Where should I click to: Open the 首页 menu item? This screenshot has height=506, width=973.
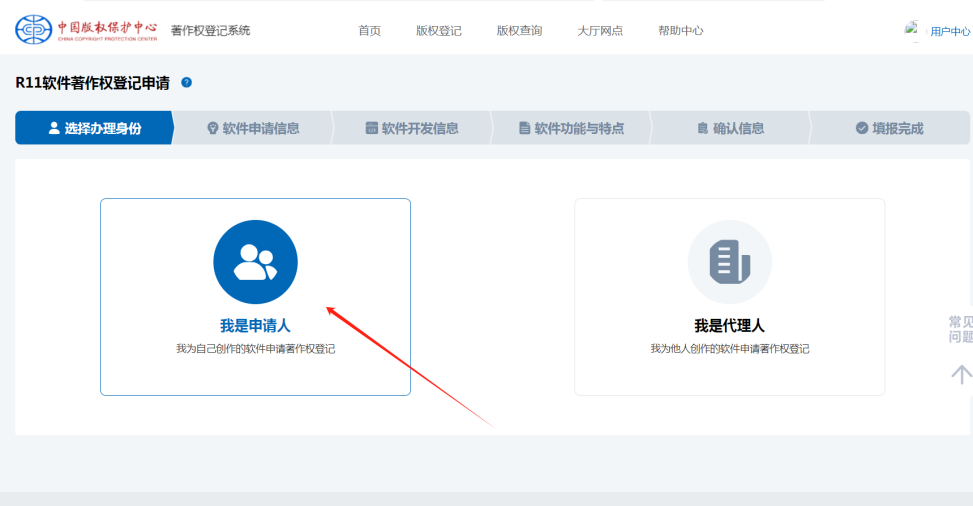tap(370, 31)
